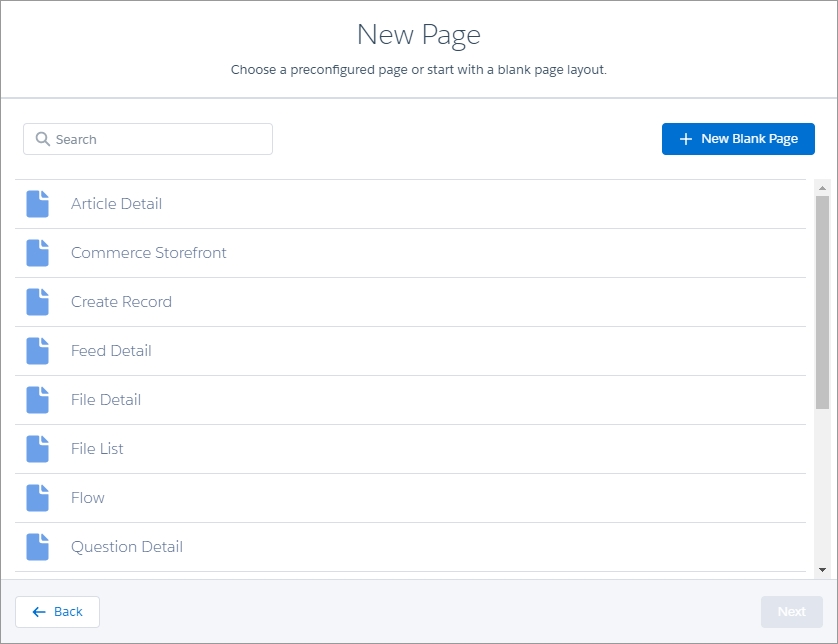Screen dimensions: 838x644
Task: Click the Create Record page icon
Action: pos(37,302)
